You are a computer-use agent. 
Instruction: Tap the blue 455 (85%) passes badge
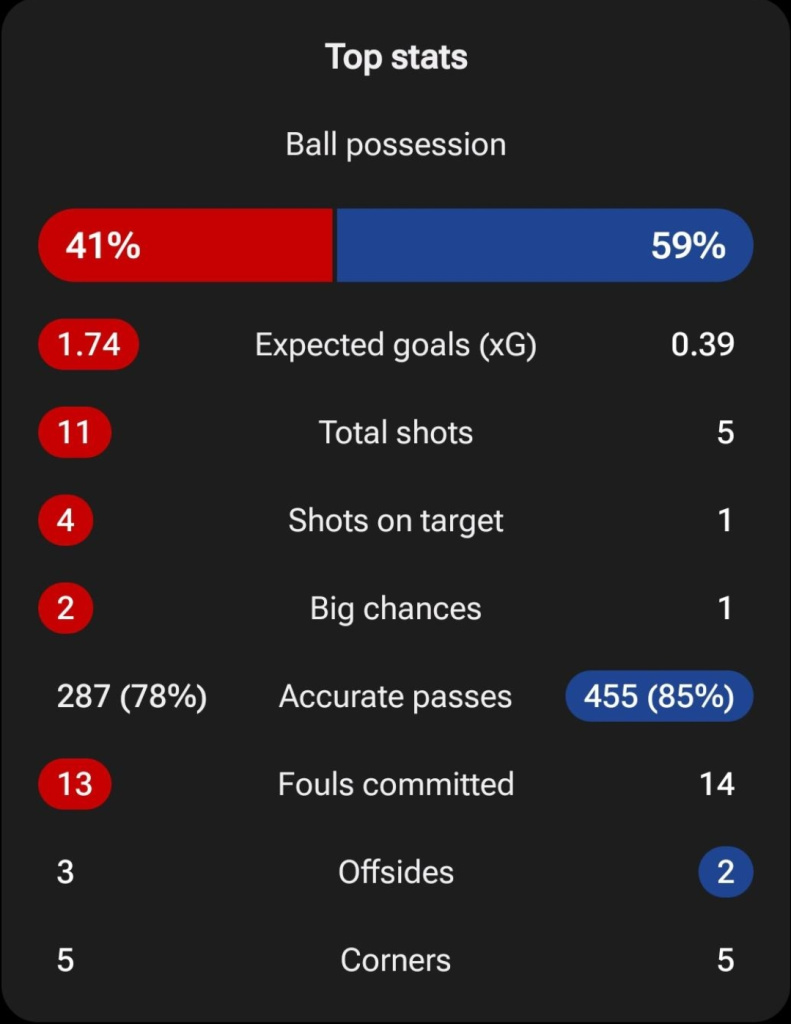click(659, 696)
